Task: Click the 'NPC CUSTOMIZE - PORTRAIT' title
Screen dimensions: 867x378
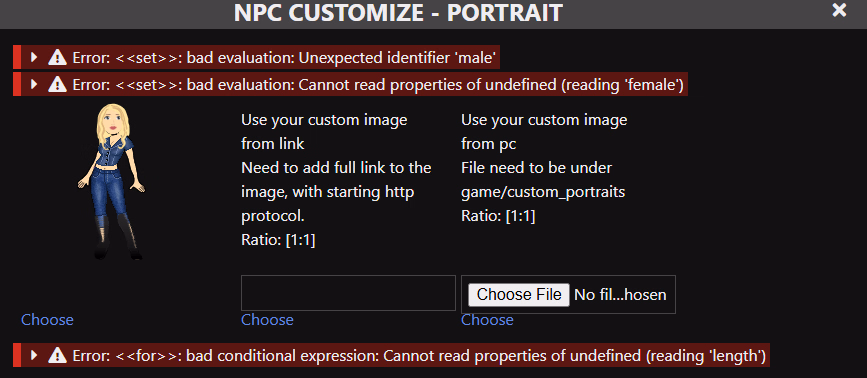Action: pos(398,13)
